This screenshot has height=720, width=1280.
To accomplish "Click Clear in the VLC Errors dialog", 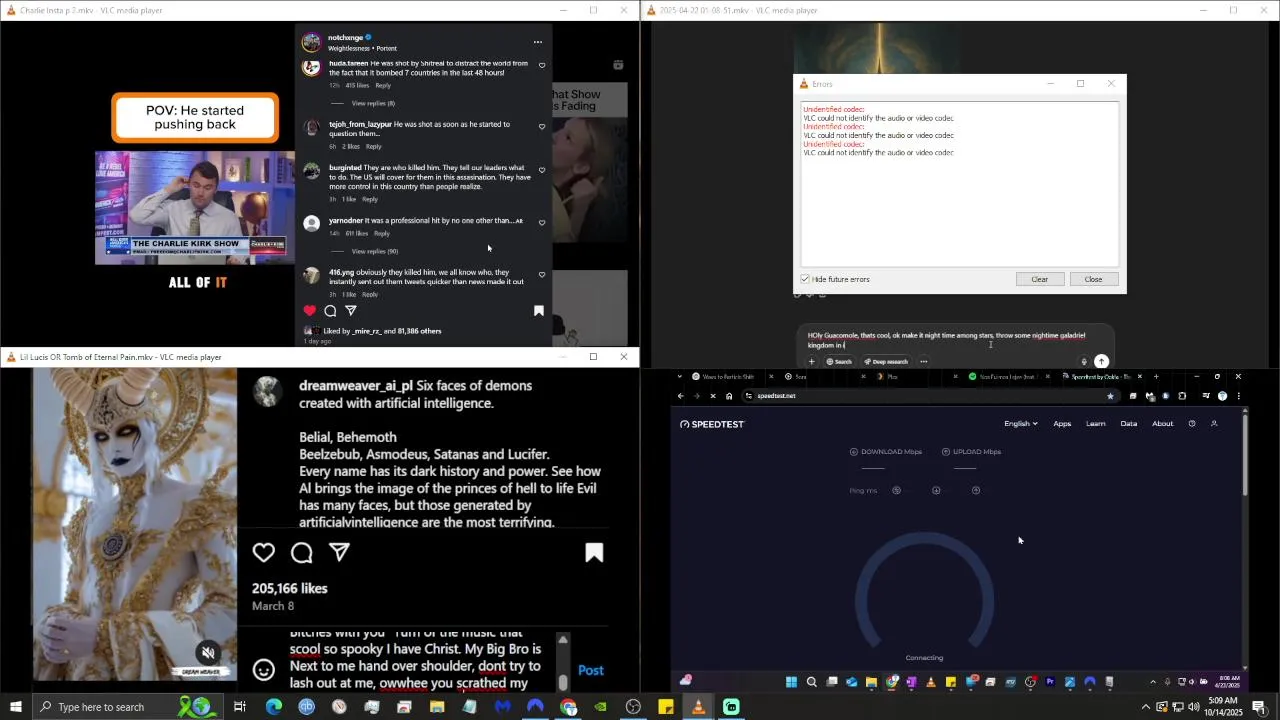I will tap(1040, 279).
